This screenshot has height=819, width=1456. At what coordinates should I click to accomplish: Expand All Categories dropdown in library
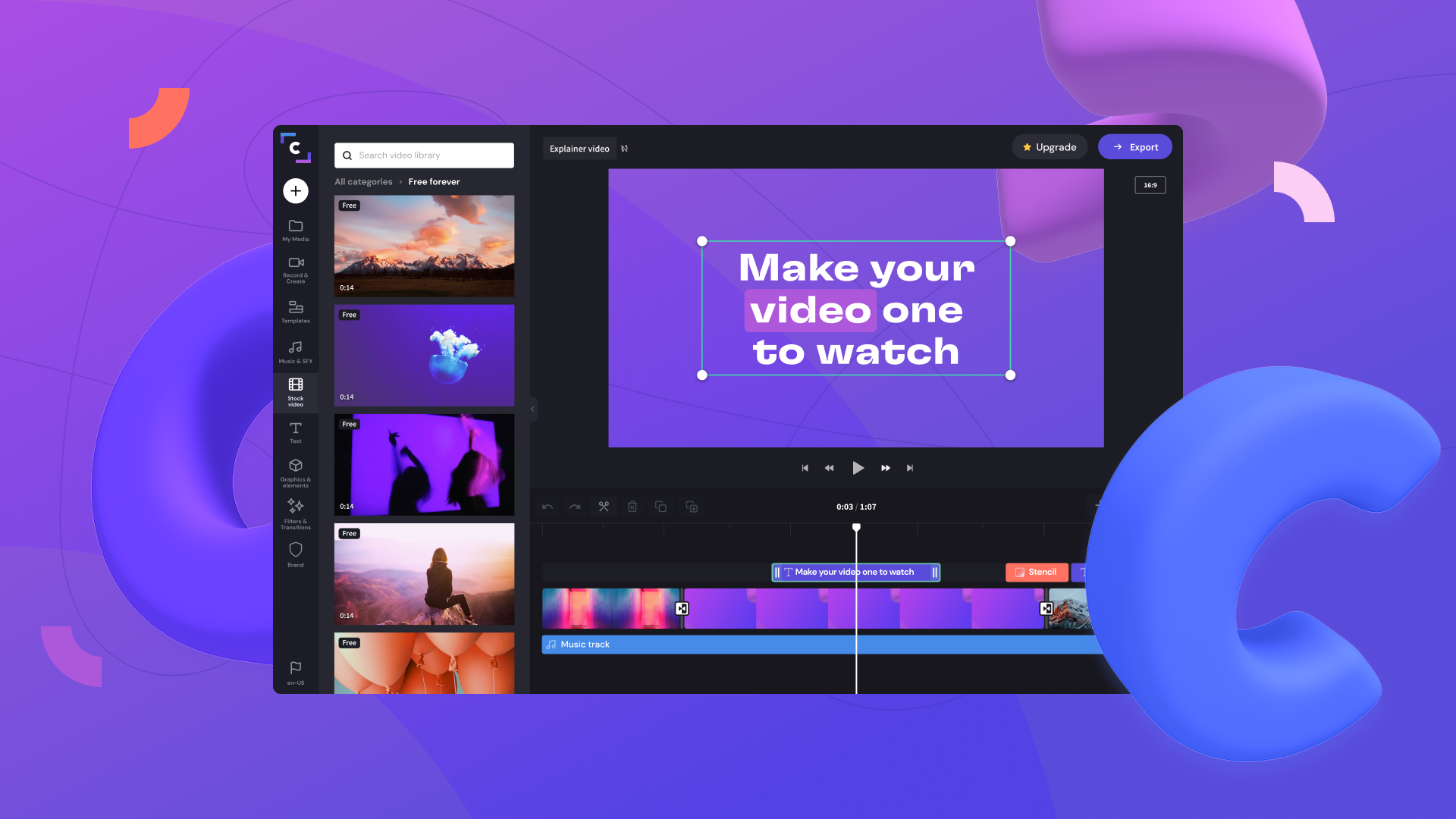click(x=363, y=180)
